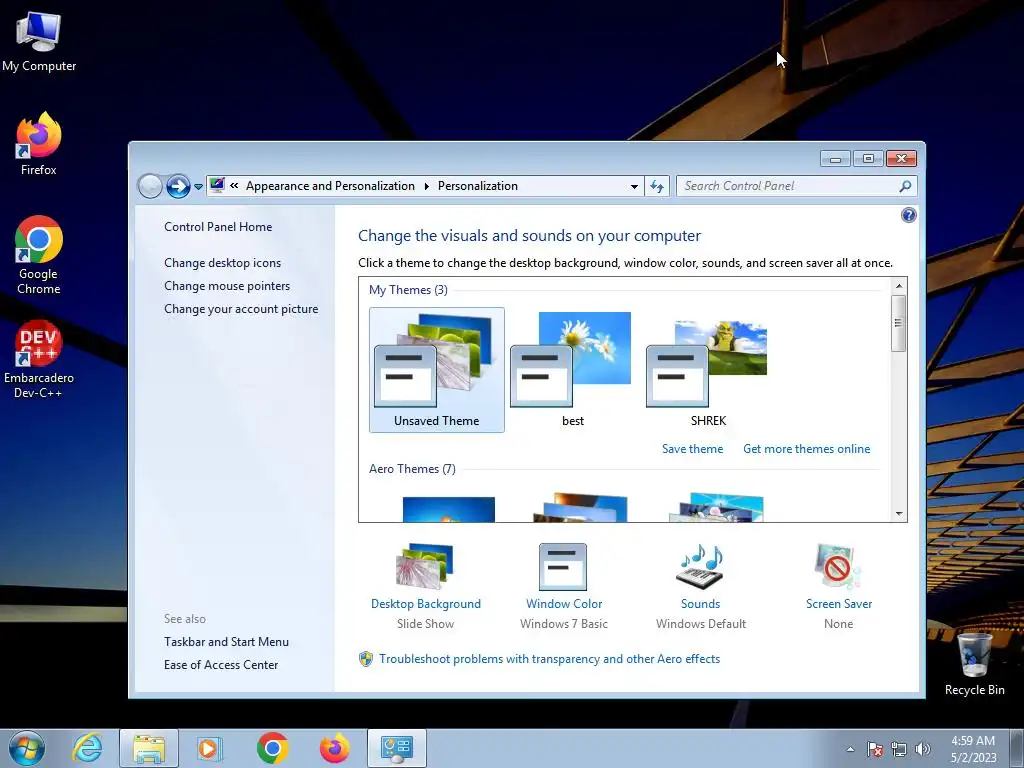The width and height of the screenshot is (1024, 768).
Task: Click Change your account picture link
Action: coord(241,309)
